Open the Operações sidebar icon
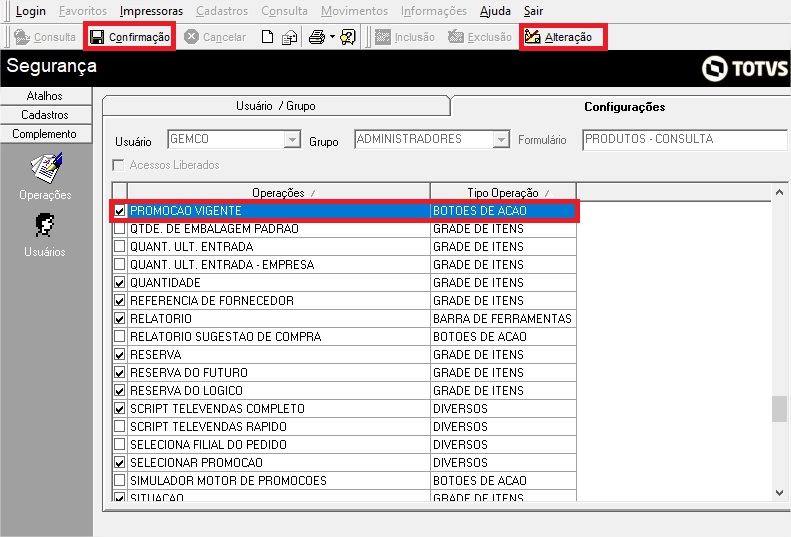The height and width of the screenshot is (537, 791). (45, 169)
